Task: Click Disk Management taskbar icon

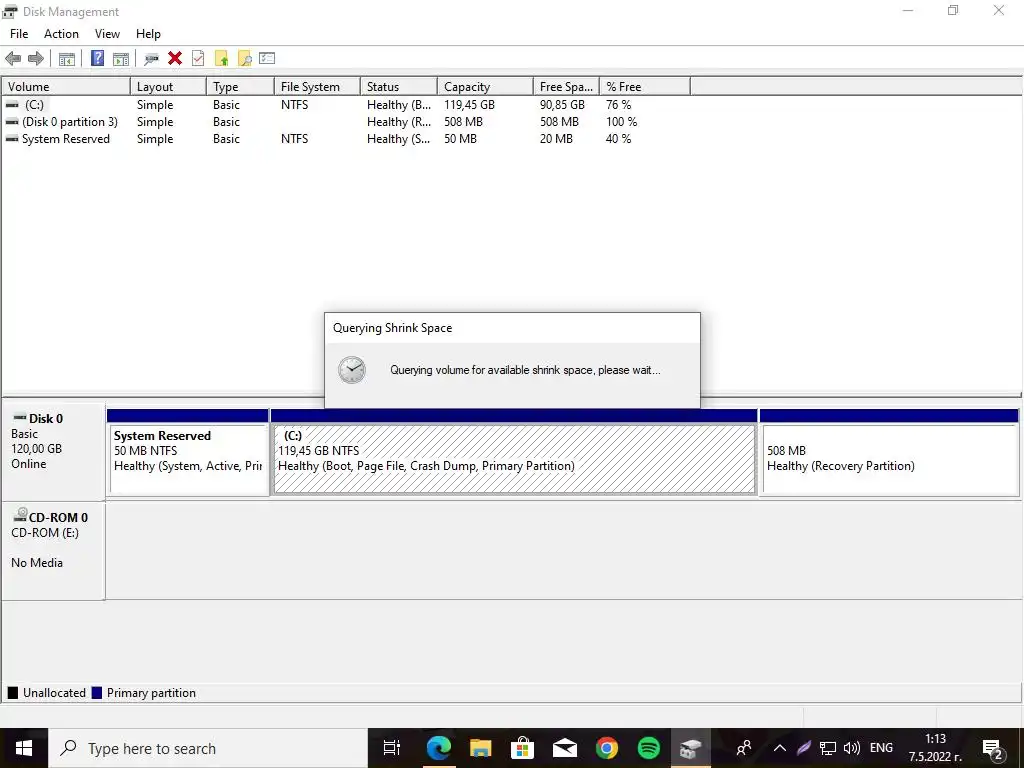Action: point(690,748)
